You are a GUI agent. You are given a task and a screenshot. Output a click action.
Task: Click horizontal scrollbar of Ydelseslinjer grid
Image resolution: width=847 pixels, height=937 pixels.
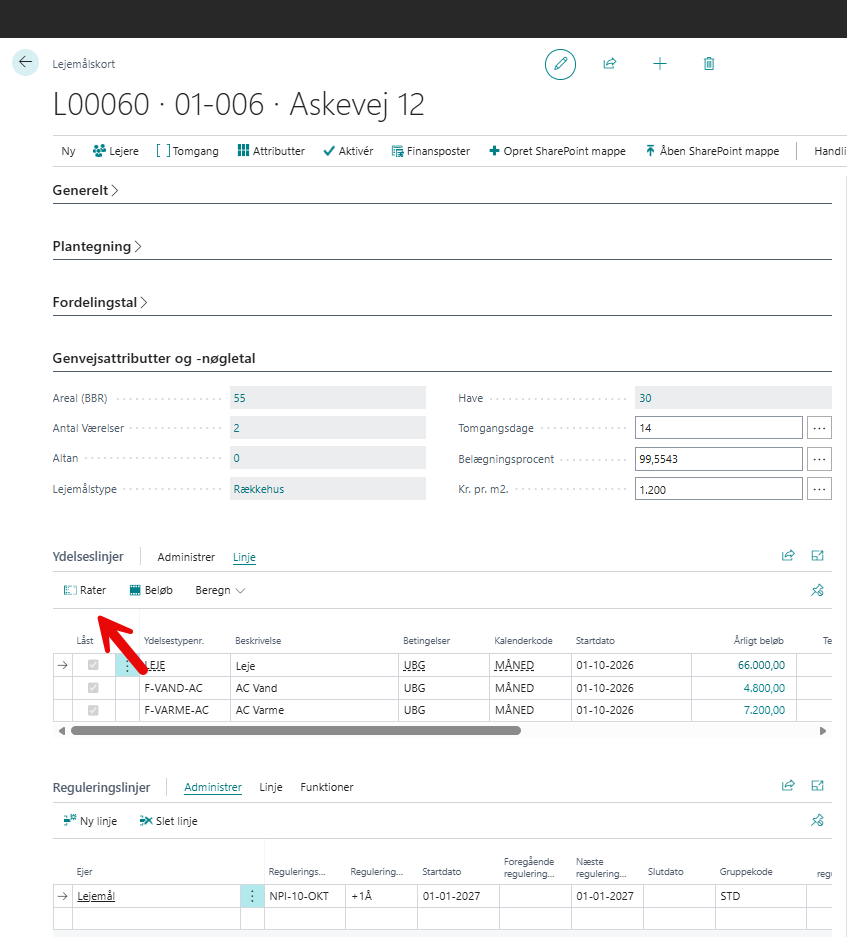coord(296,730)
